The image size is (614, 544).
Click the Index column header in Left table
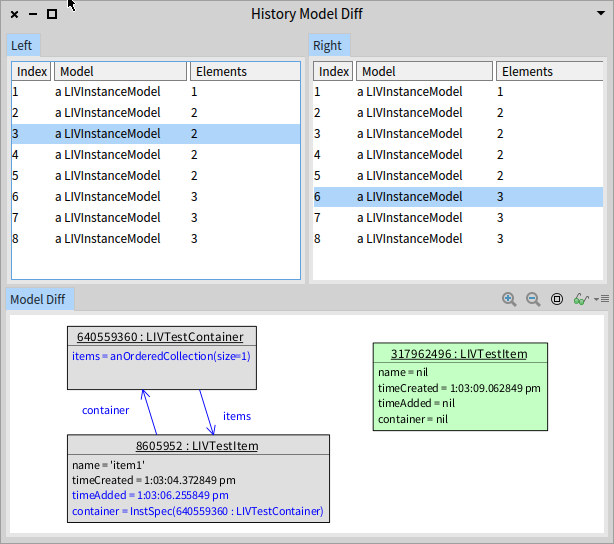point(32,71)
